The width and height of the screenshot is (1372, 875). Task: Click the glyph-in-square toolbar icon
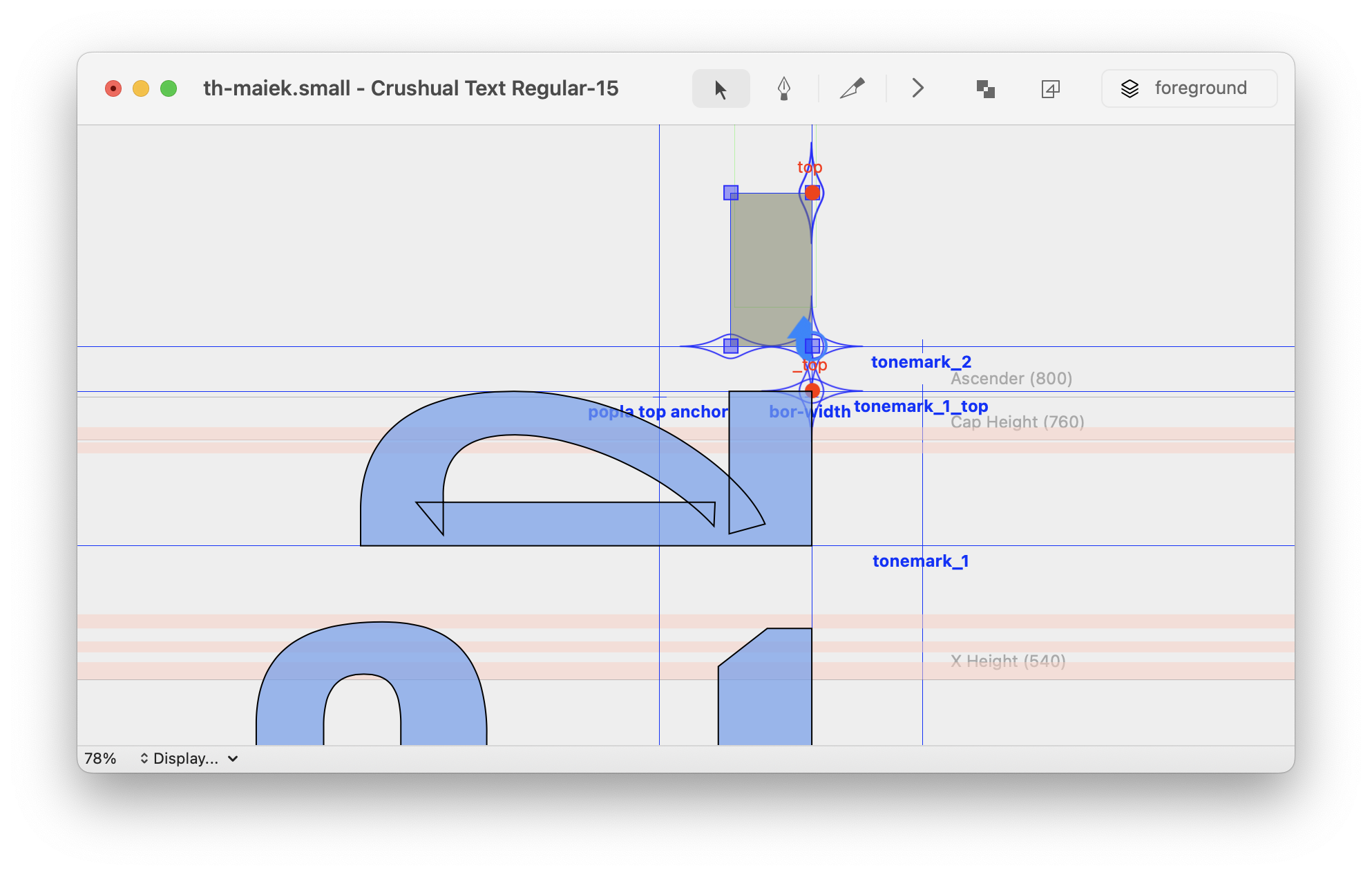point(1050,88)
